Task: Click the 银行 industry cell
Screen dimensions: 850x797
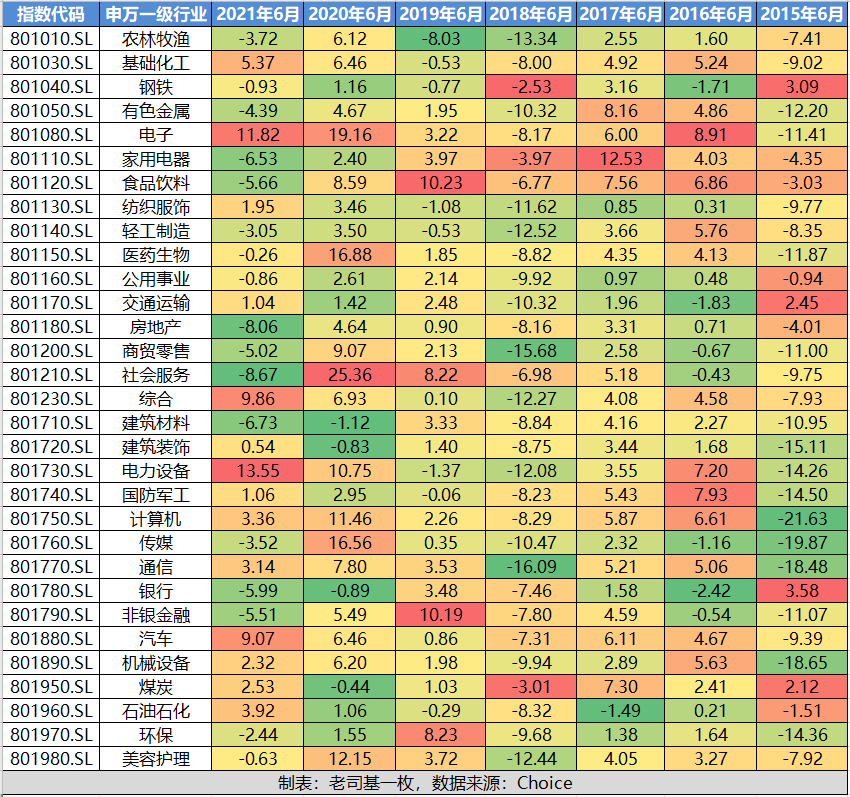Action: (x=156, y=591)
